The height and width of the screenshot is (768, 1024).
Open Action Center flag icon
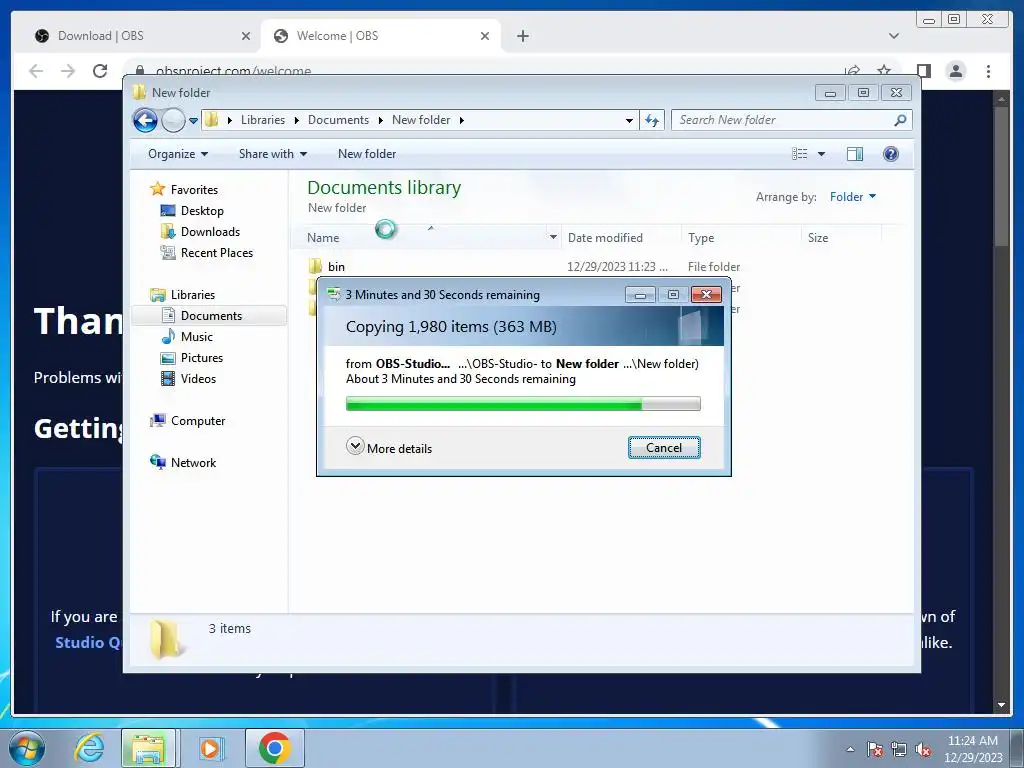coord(875,749)
